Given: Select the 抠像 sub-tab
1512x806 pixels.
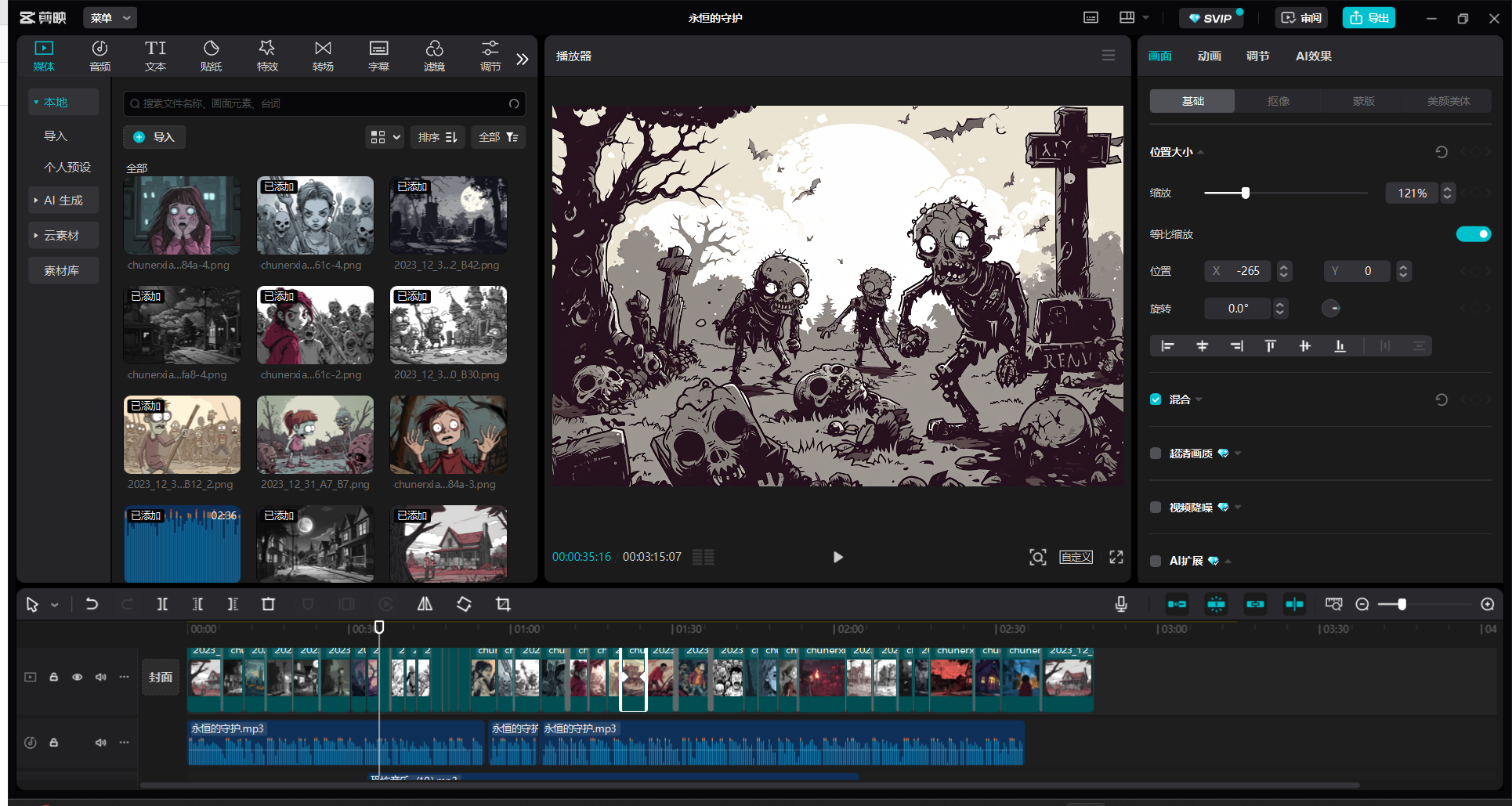Looking at the screenshot, I should tap(1278, 101).
